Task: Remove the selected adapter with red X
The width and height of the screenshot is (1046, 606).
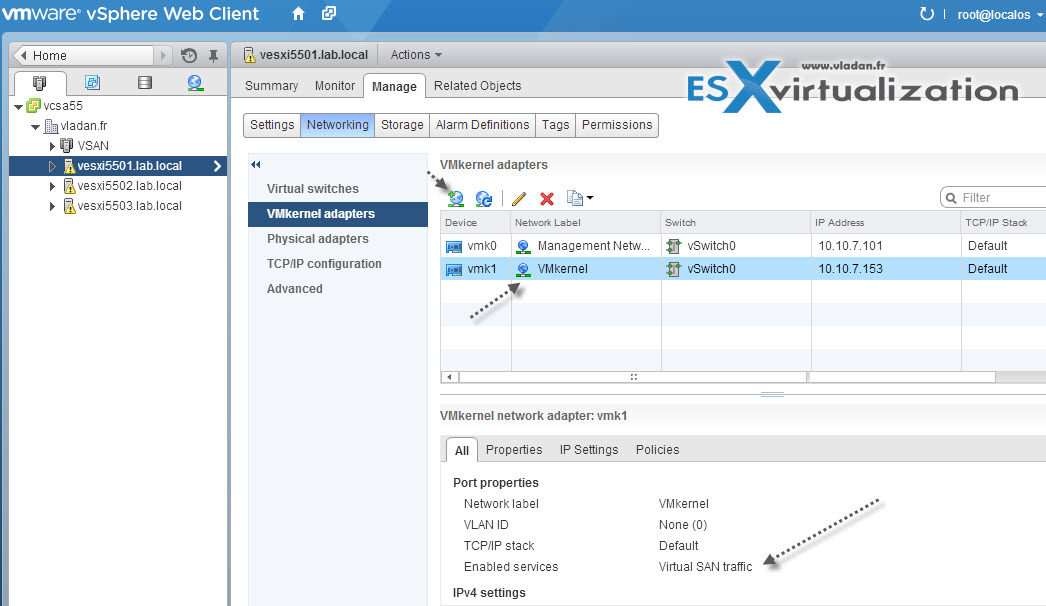Action: click(x=547, y=198)
